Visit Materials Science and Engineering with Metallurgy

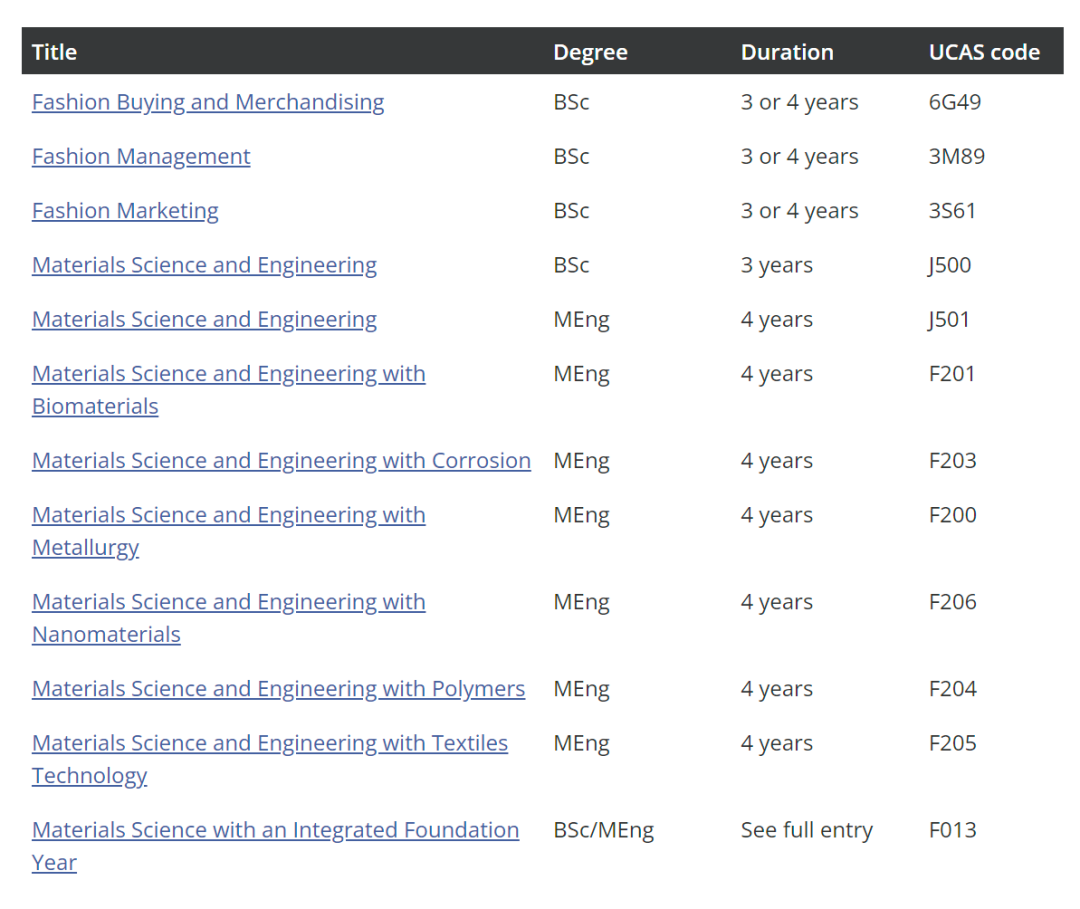(228, 515)
